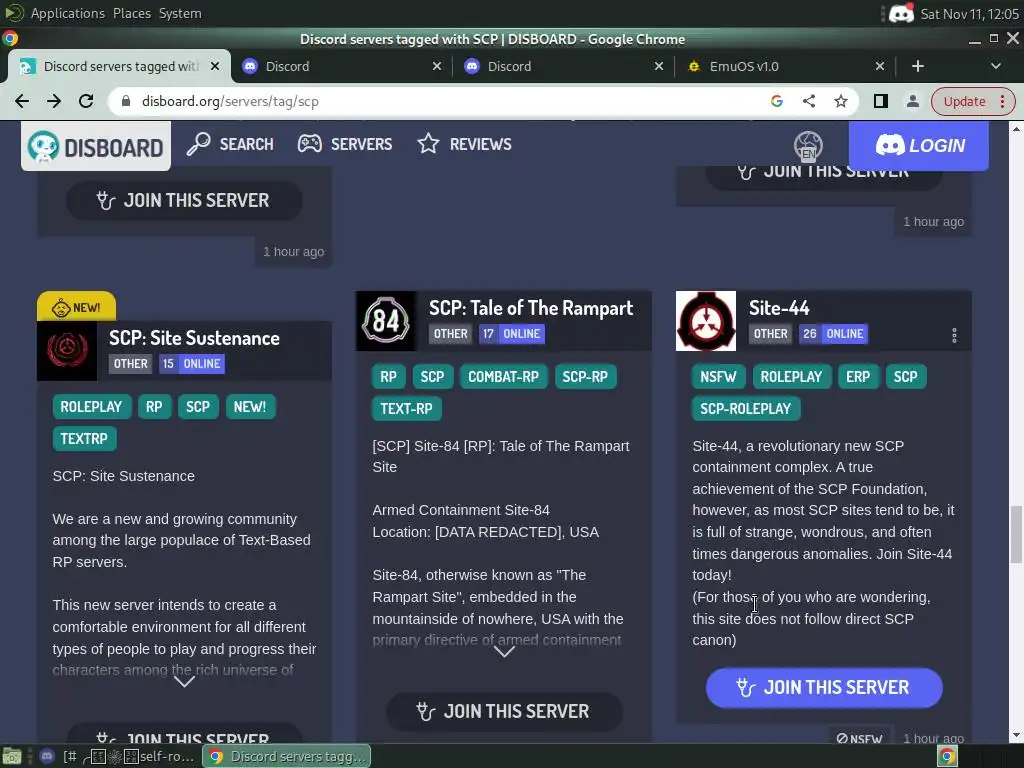Viewport: 1024px width, 768px height.
Task: View site information lock icon
Action: click(126, 101)
